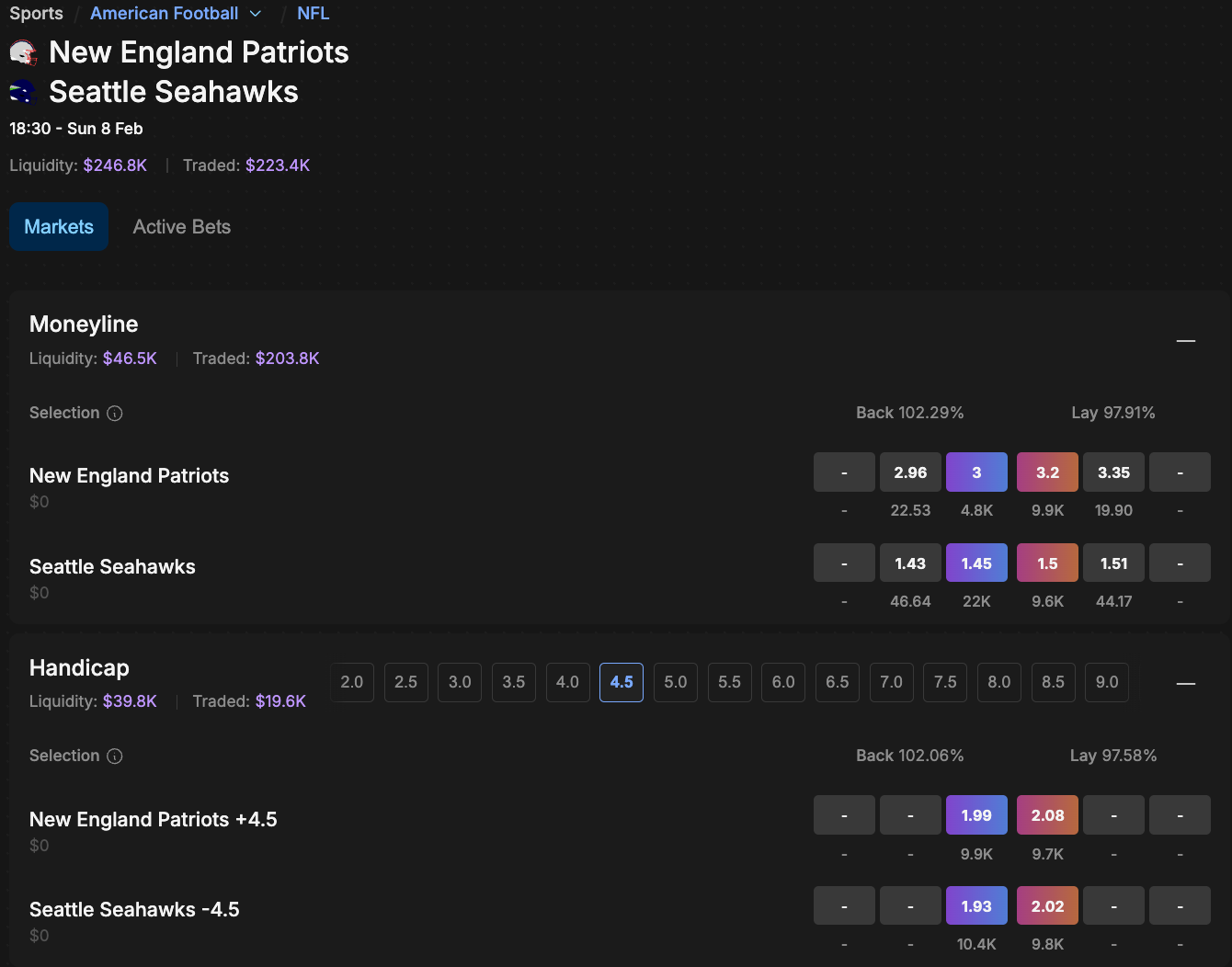Click the Back 102.06% handicap header
Screen dimensions: 1232x967
coord(910,757)
